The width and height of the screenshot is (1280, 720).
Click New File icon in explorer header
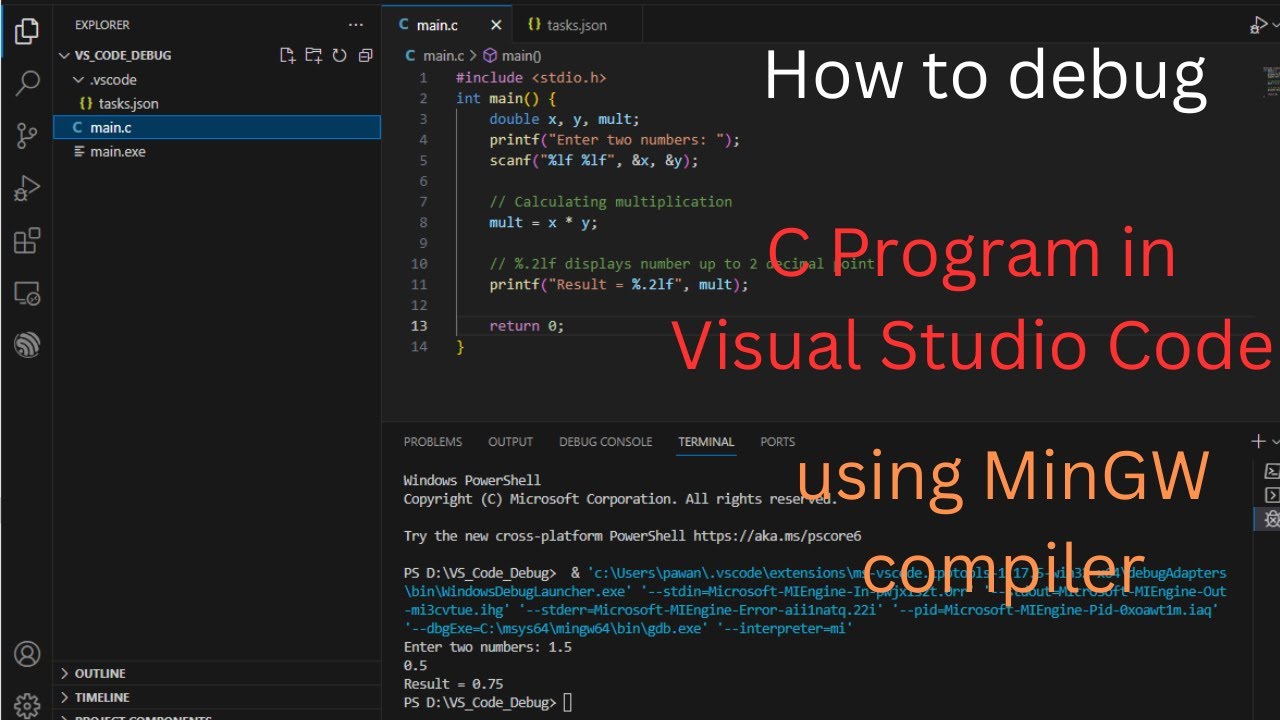[x=288, y=55]
